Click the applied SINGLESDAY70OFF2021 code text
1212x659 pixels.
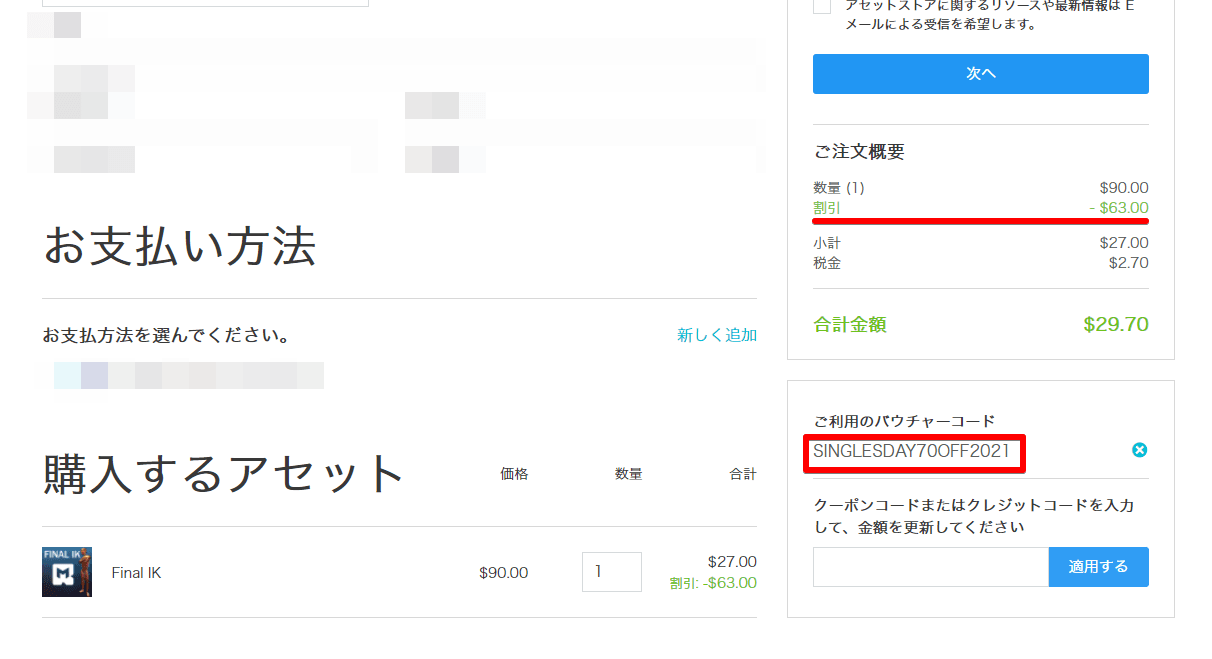click(x=910, y=451)
